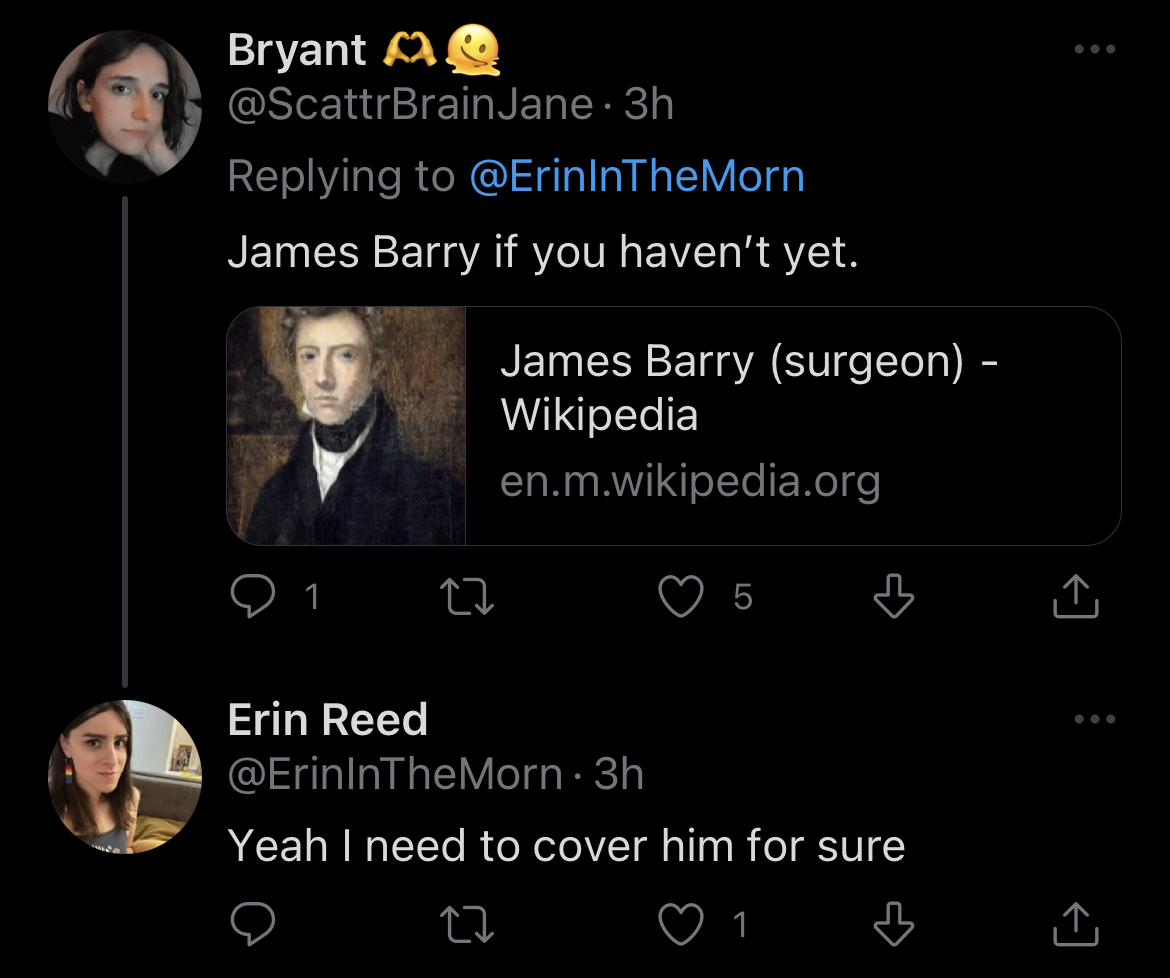The width and height of the screenshot is (1170, 978).
Task: View Bryant's profile picture
Action: click(x=125, y=106)
